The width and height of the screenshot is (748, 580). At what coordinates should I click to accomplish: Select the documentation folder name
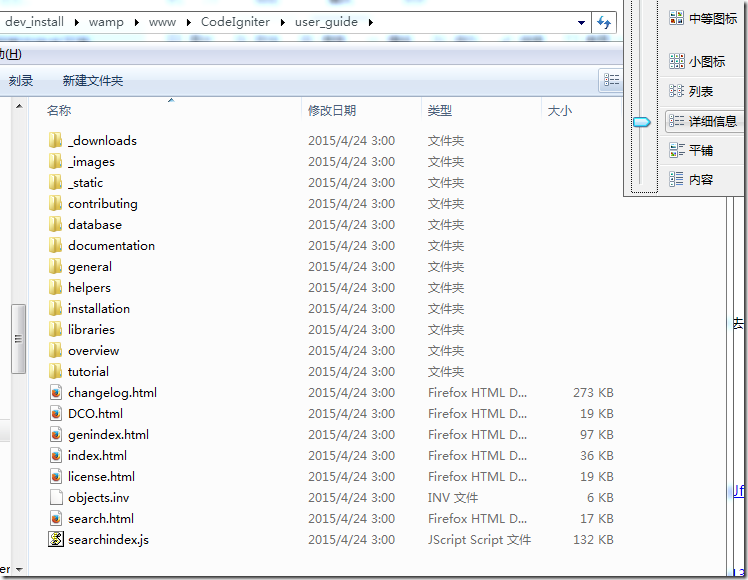(111, 245)
